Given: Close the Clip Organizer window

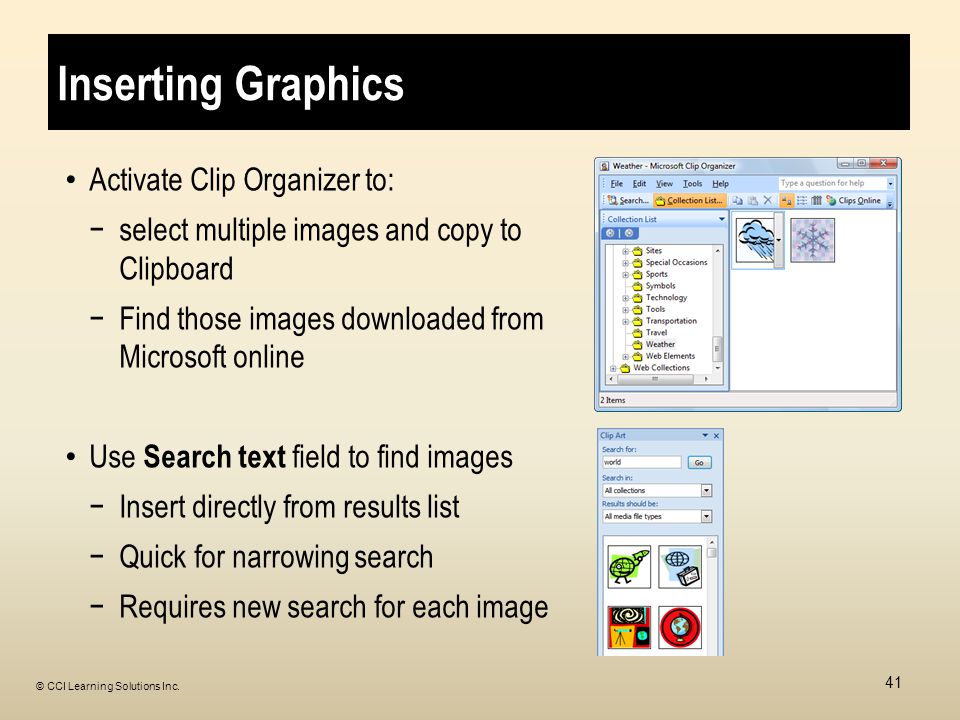Looking at the screenshot, I should (883, 163).
